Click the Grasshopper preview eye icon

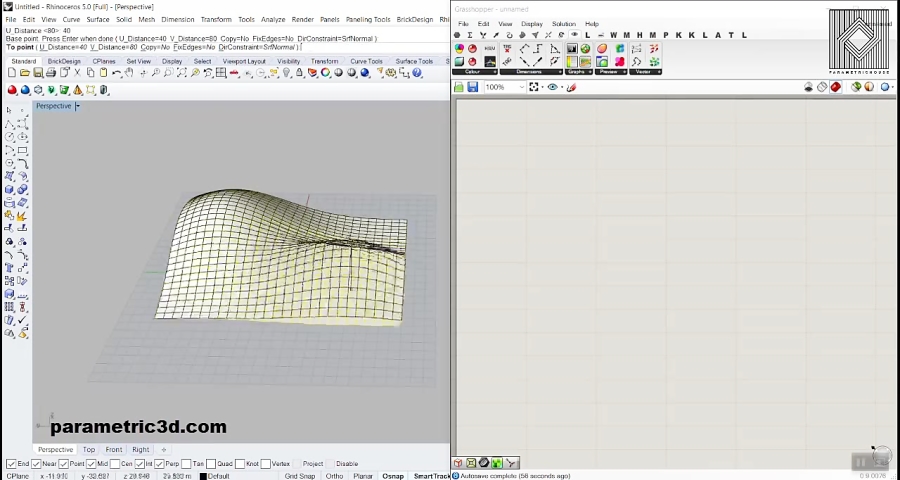click(552, 87)
